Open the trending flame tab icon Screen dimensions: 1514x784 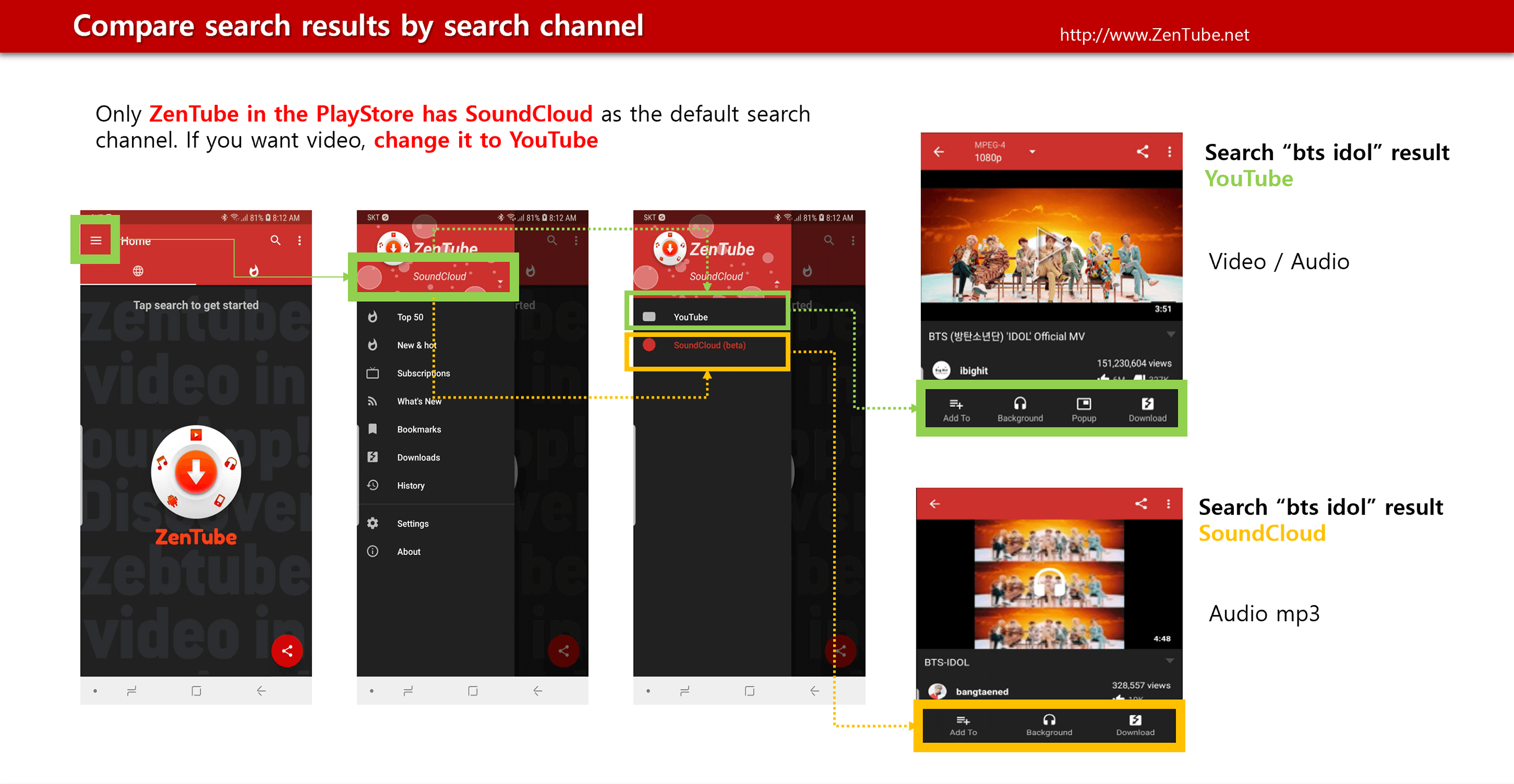(x=253, y=271)
